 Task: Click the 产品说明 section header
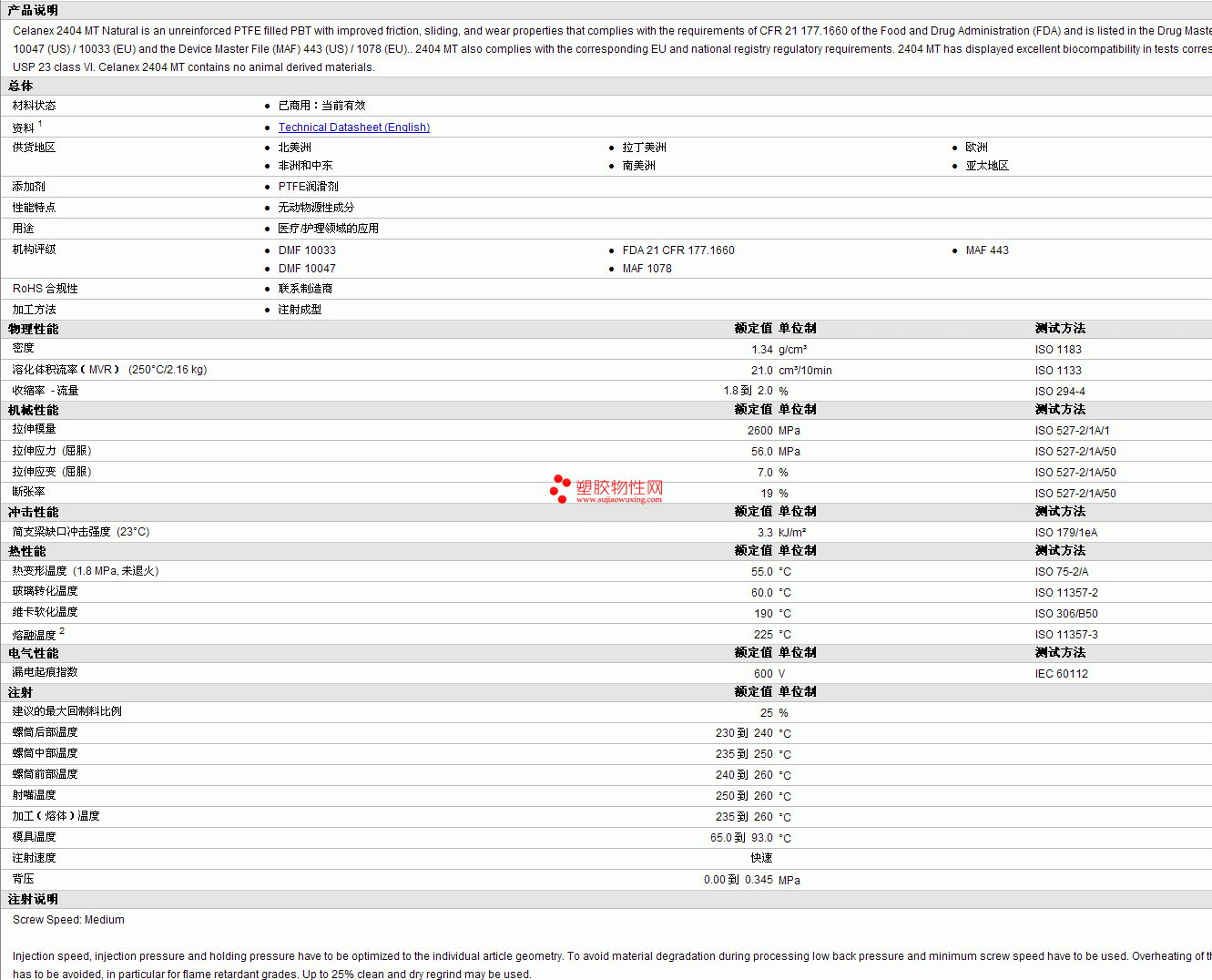click(x=33, y=10)
